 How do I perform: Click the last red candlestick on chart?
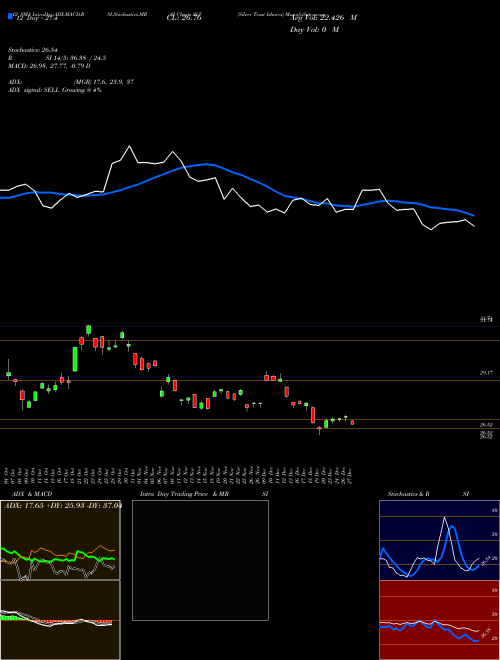coord(352,423)
